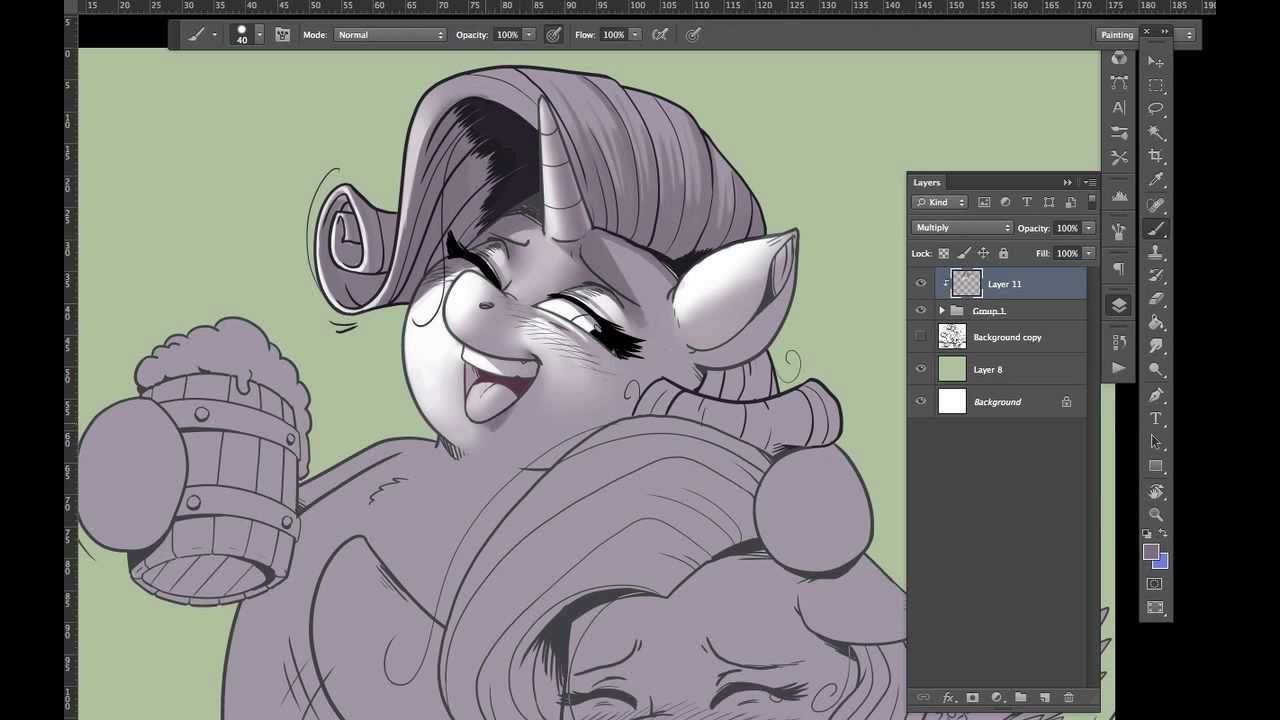Screen dimensions: 1280x720
Task: Create new adjustment layer icon
Action: 996,698
